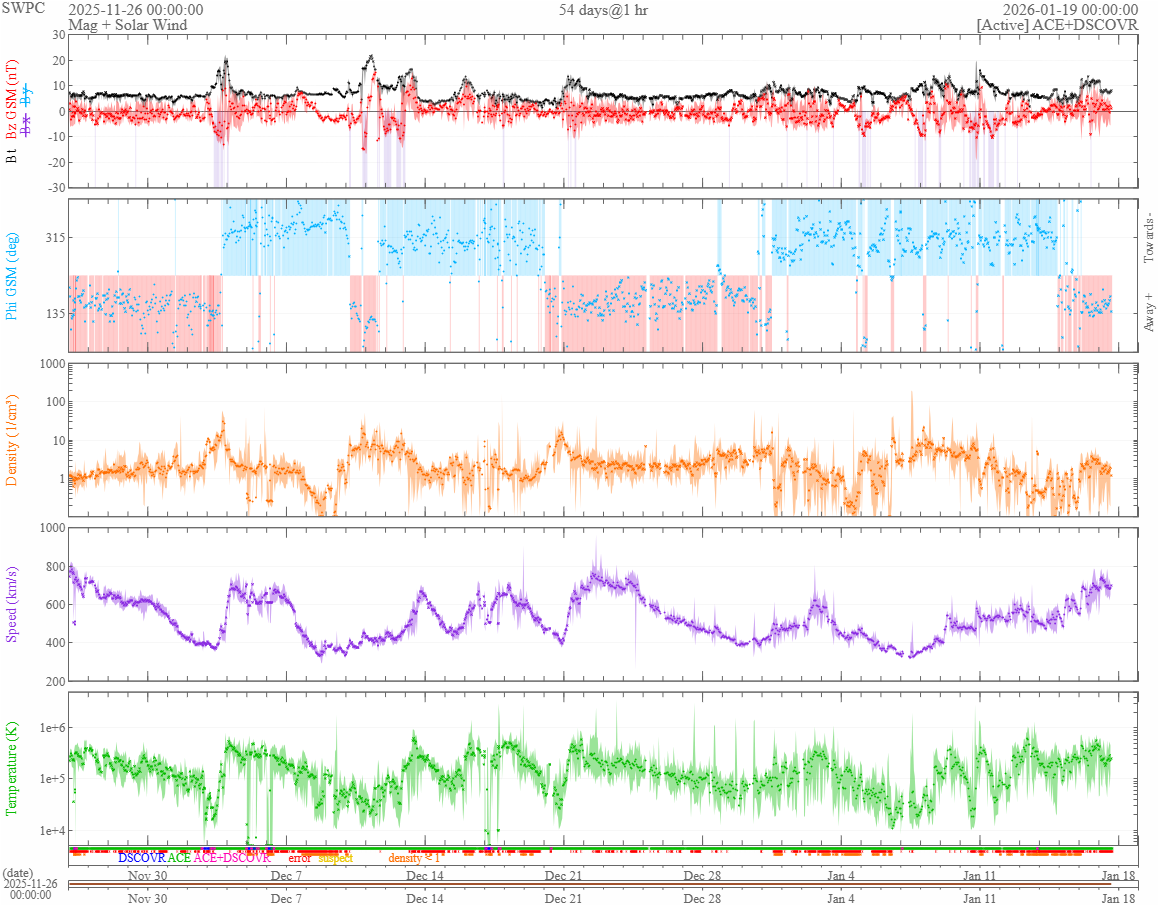Click the 1e+4 tick on the Temperature axis

52,830
